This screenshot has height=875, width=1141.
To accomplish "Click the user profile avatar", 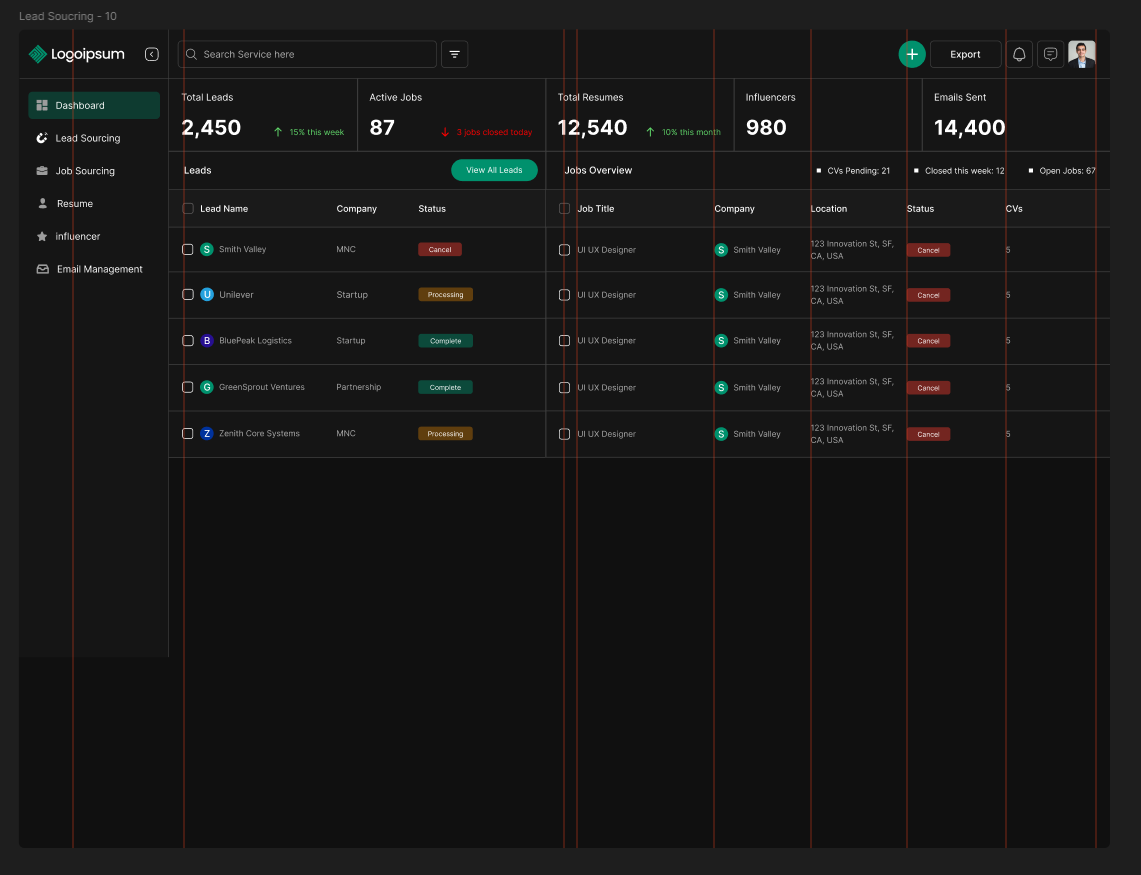I will click(1082, 54).
